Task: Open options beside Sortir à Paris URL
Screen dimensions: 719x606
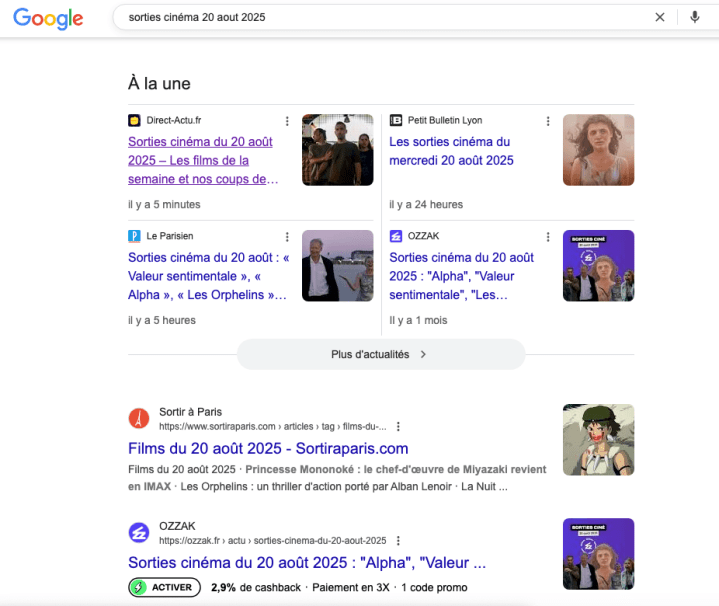Action: pos(398,426)
